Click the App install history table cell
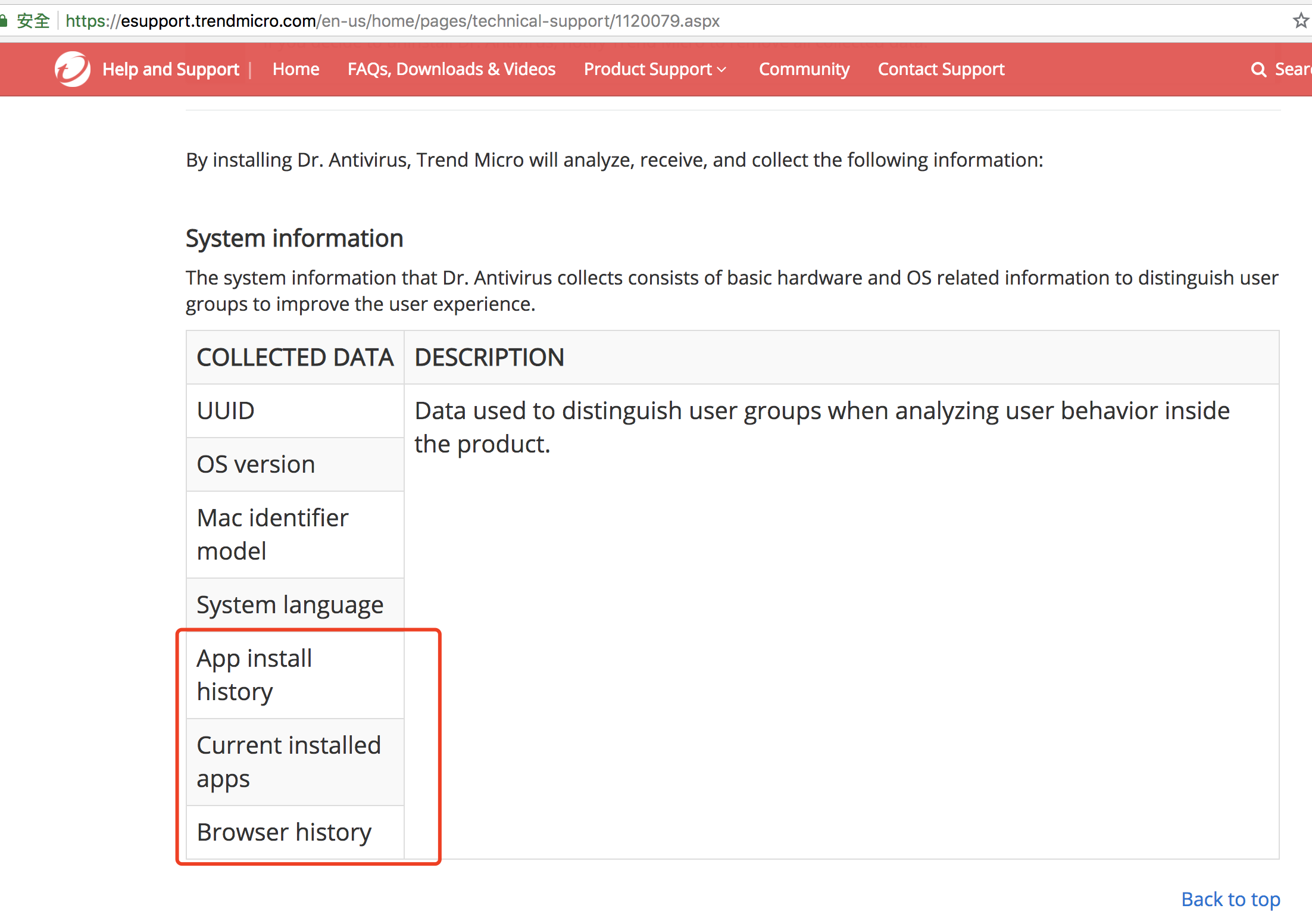 pyautogui.click(x=254, y=675)
